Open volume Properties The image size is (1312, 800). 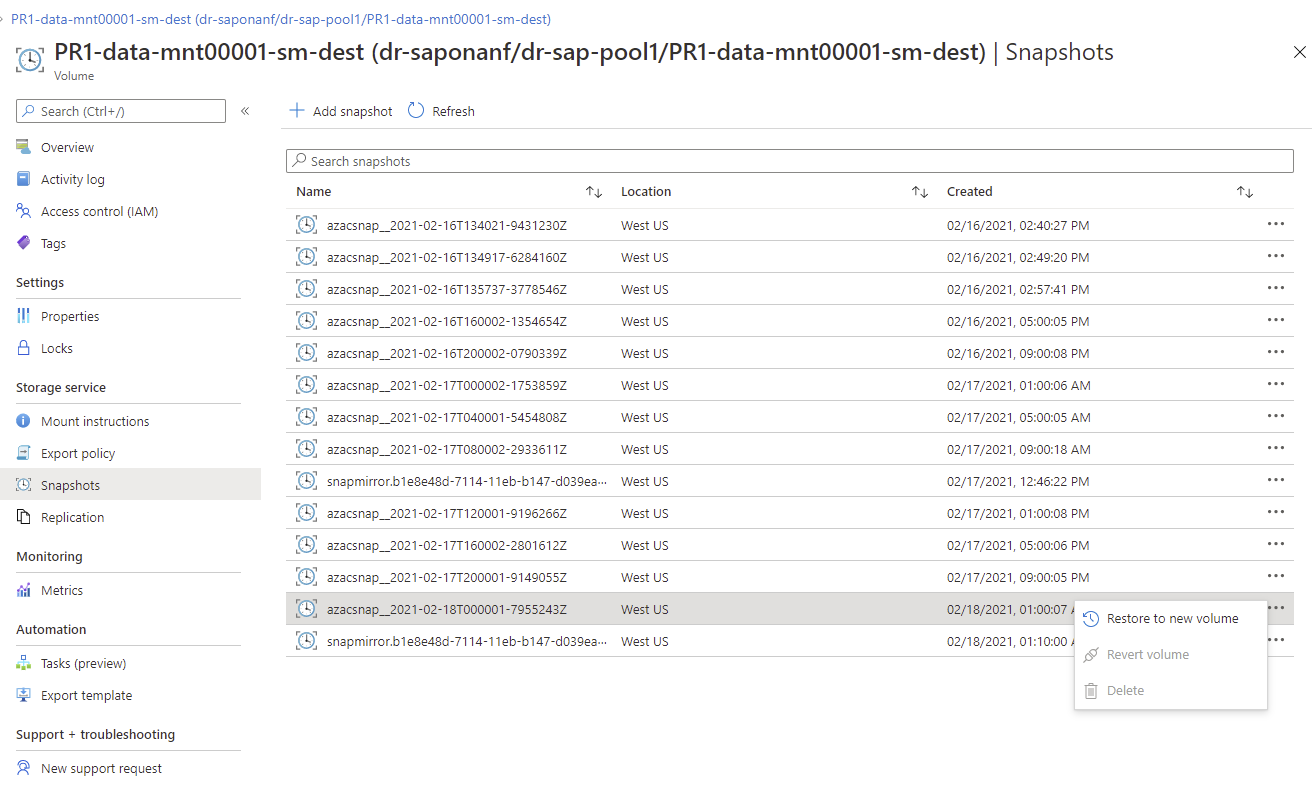[x=70, y=316]
